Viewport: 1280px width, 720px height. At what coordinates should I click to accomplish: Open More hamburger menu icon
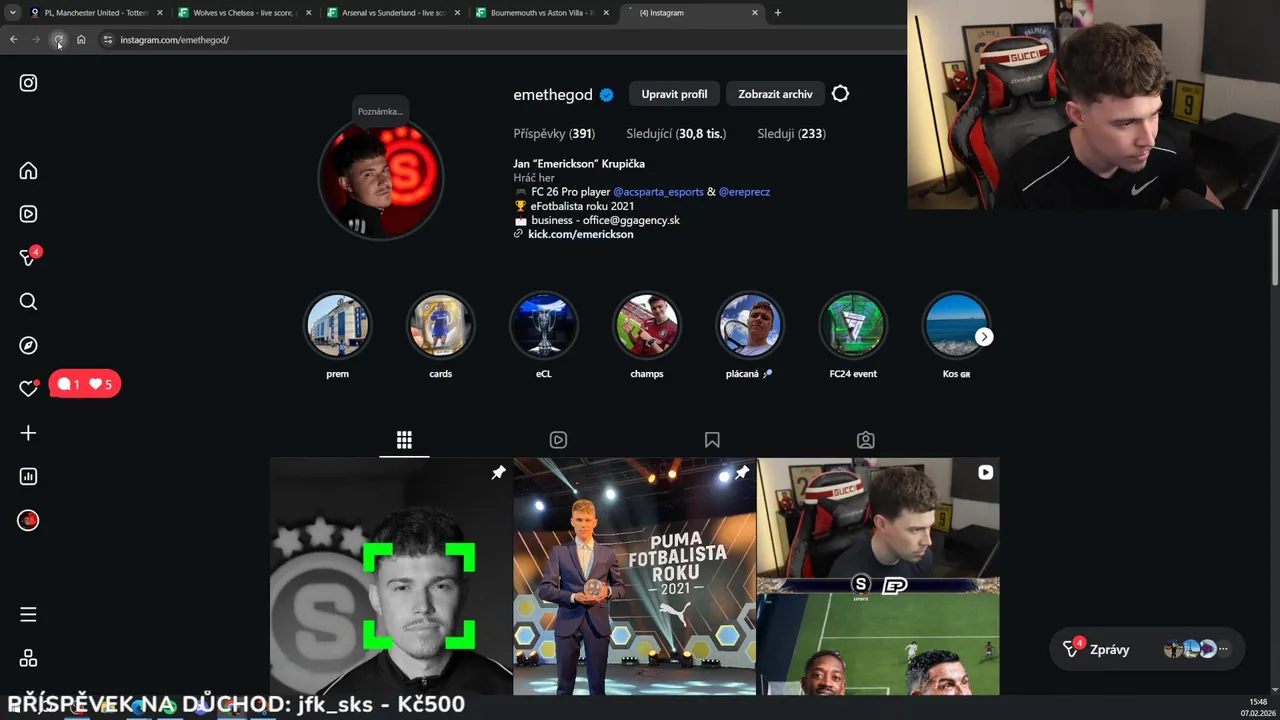tap(29, 614)
